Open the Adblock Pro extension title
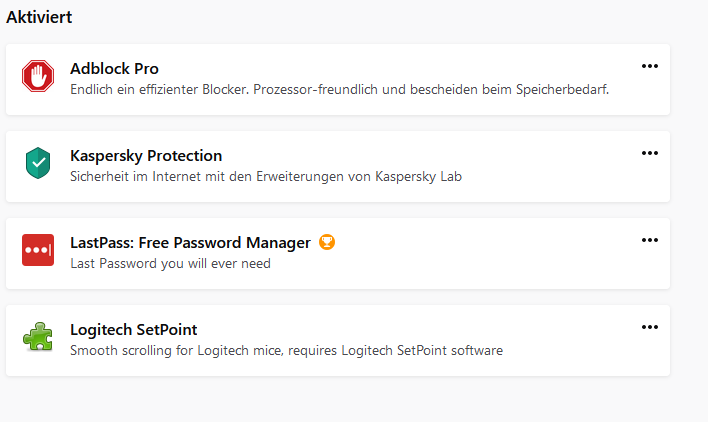The image size is (708, 422). (114, 69)
